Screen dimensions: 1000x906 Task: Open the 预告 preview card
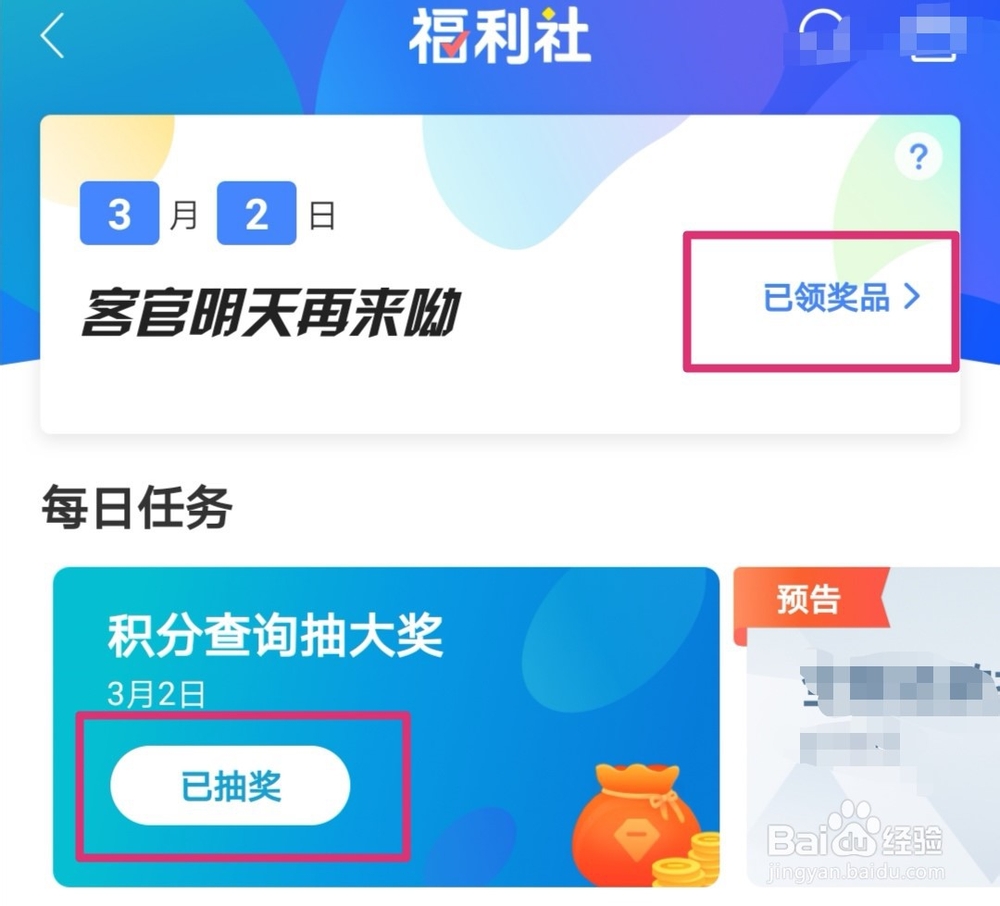pyautogui.click(x=867, y=727)
